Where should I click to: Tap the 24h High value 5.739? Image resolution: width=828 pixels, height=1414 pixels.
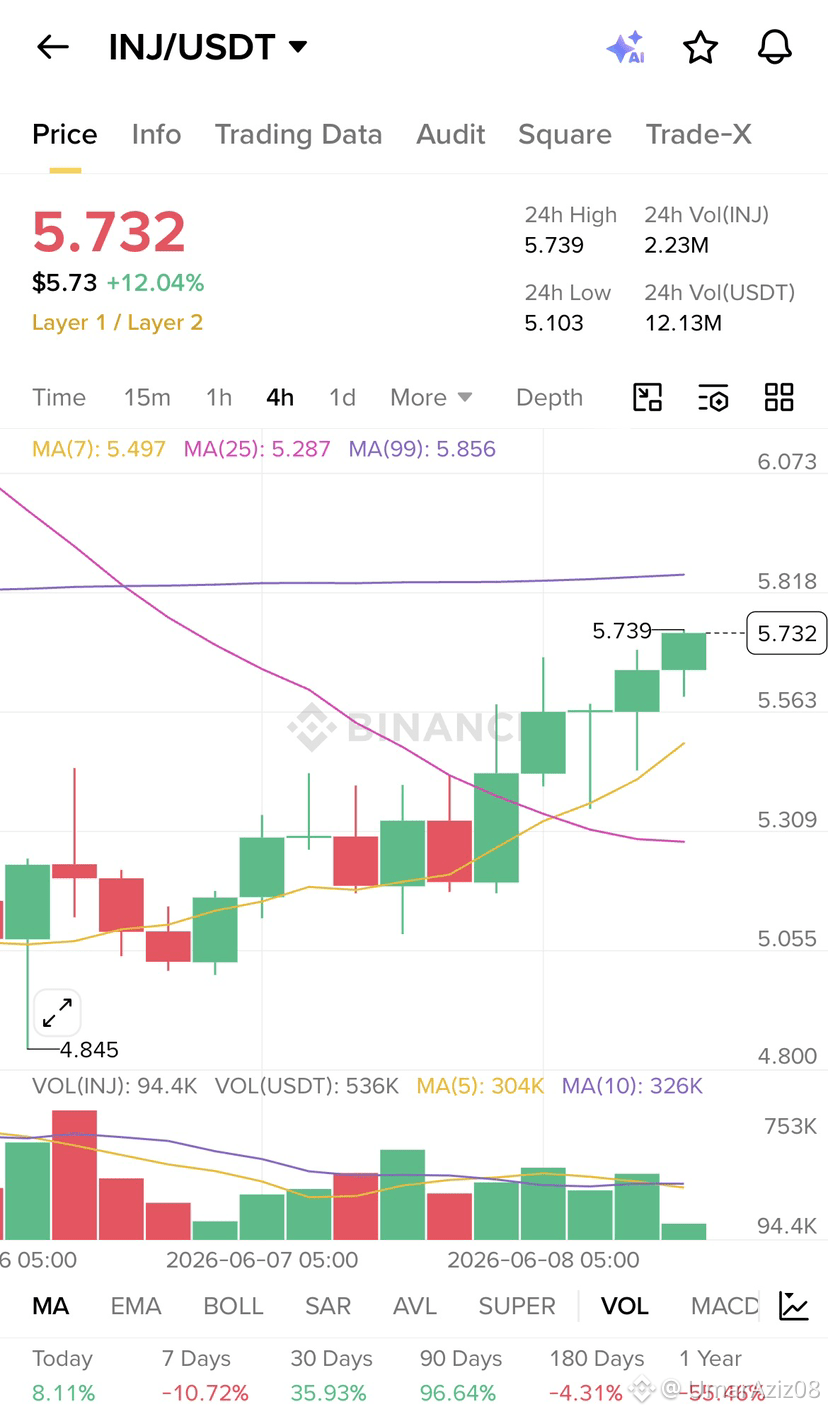554,245
